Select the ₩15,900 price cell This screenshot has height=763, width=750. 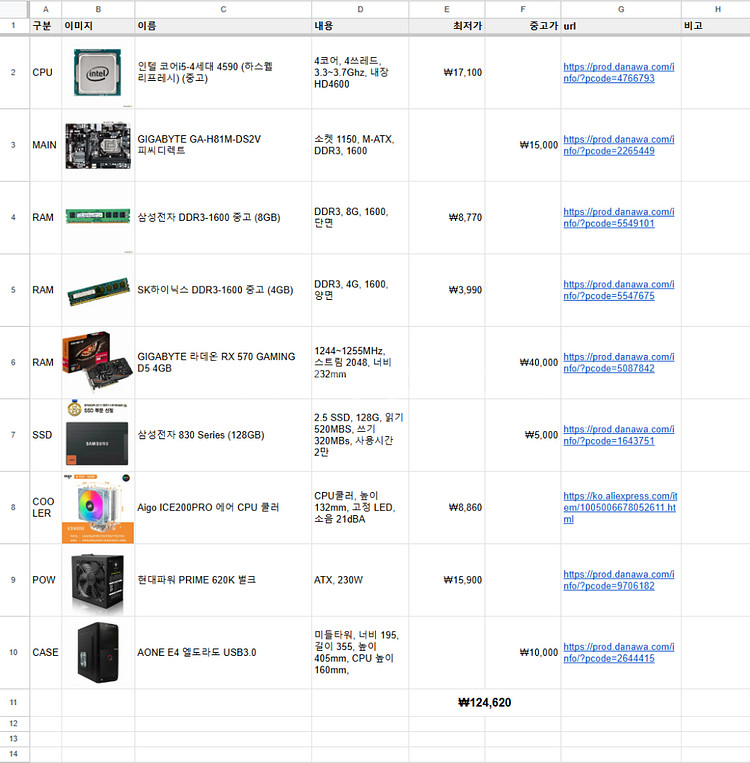[x=446, y=580]
